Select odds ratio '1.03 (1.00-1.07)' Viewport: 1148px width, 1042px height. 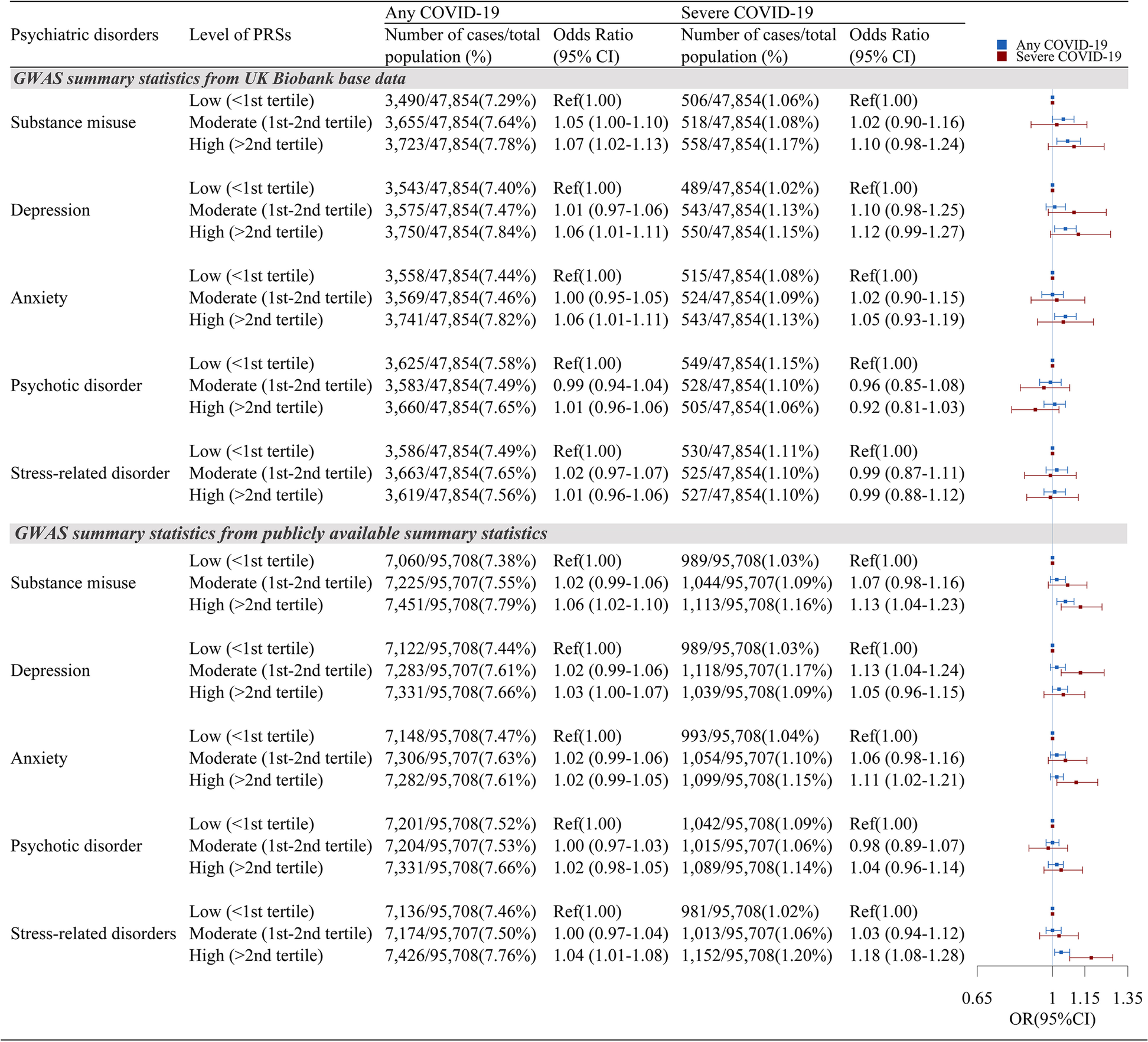click(x=611, y=692)
